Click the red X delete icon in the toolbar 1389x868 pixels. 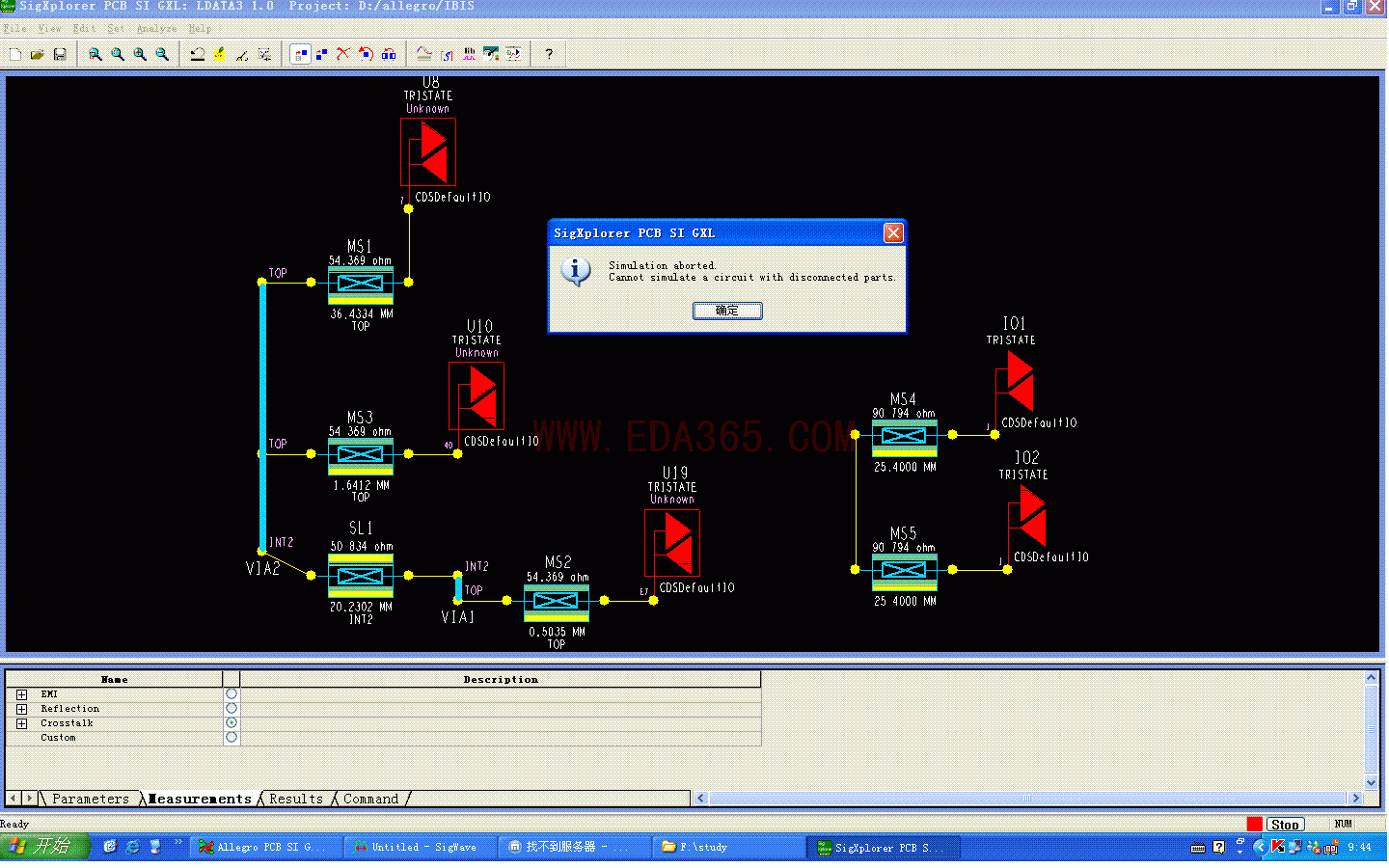pyautogui.click(x=343, y=54)
